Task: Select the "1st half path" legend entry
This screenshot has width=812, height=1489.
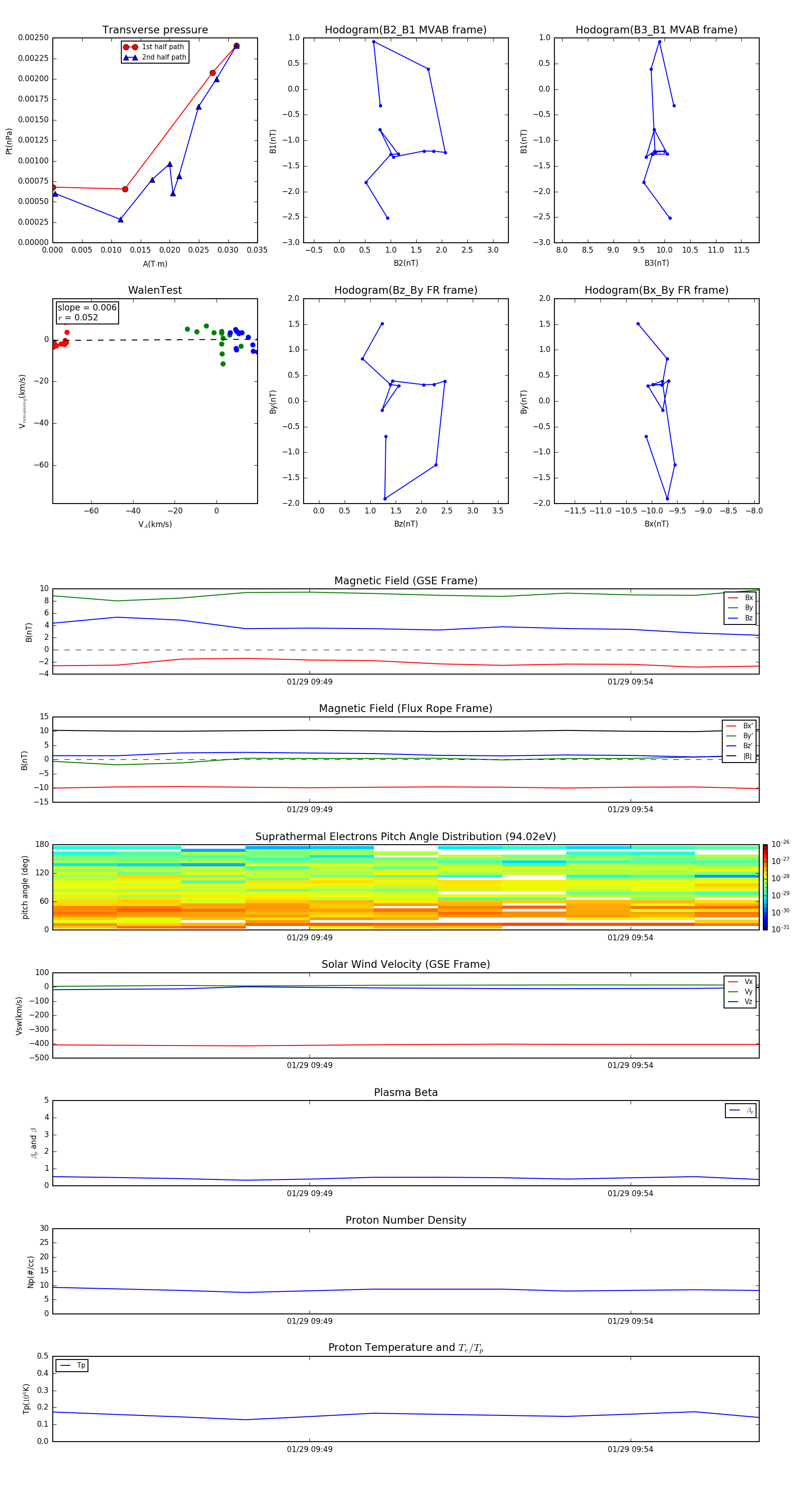Action: point(154,47)
